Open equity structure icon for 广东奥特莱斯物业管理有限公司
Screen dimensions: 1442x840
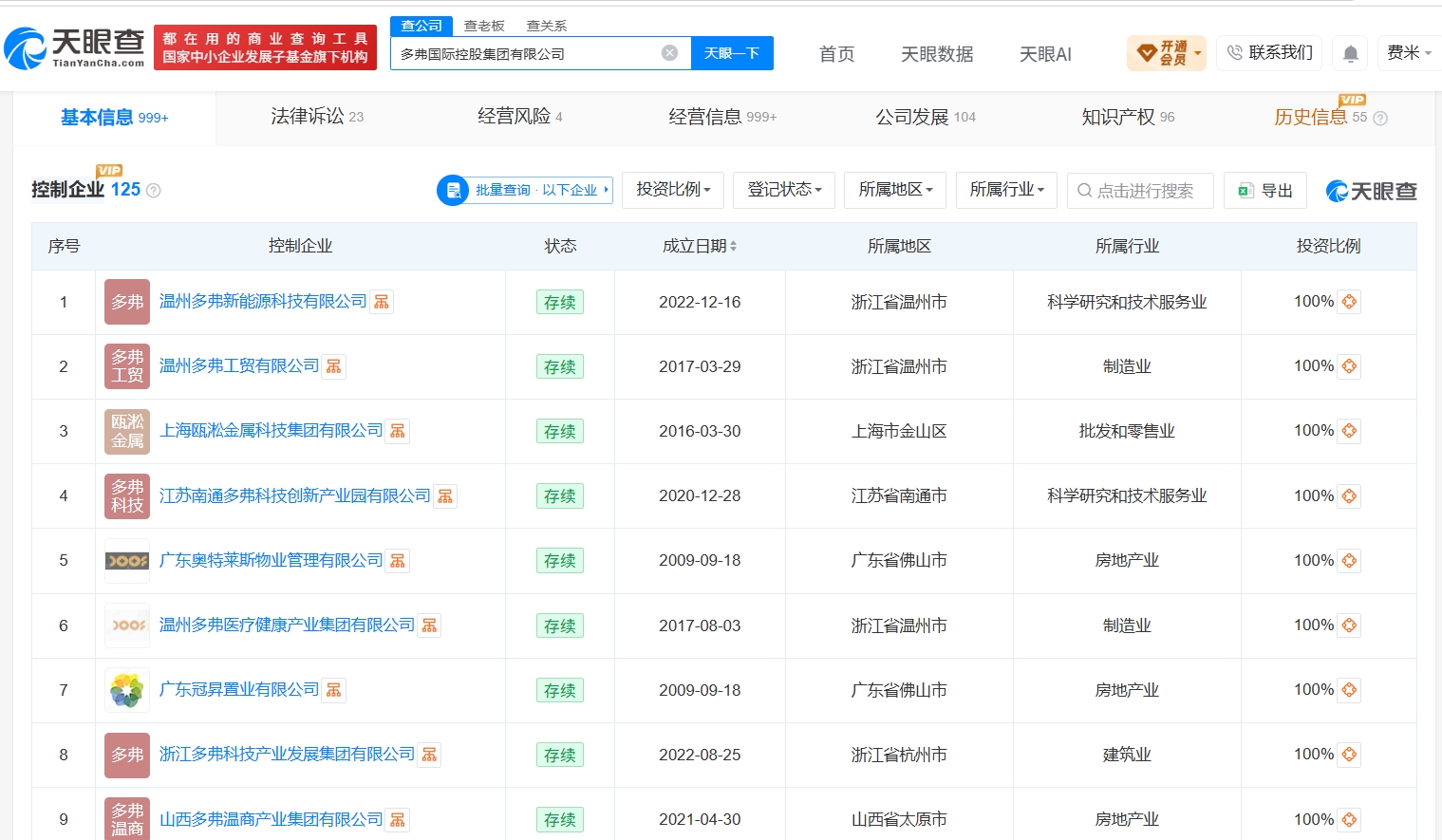[398, 561]
